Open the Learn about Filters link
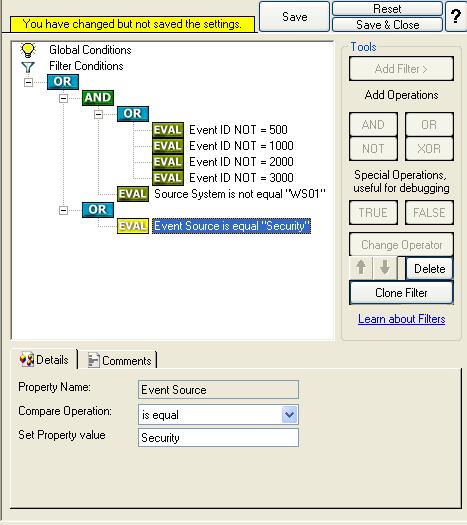 pos(401,319)
